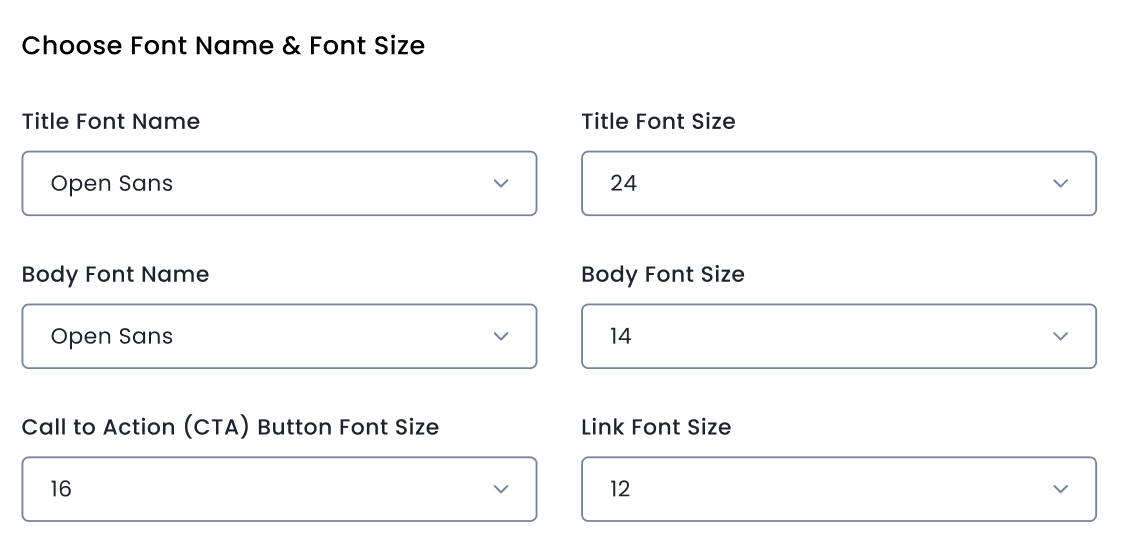1136x546 pixels.
Task: Expand the Body Font Size dropdown
Action: (838, 337)
